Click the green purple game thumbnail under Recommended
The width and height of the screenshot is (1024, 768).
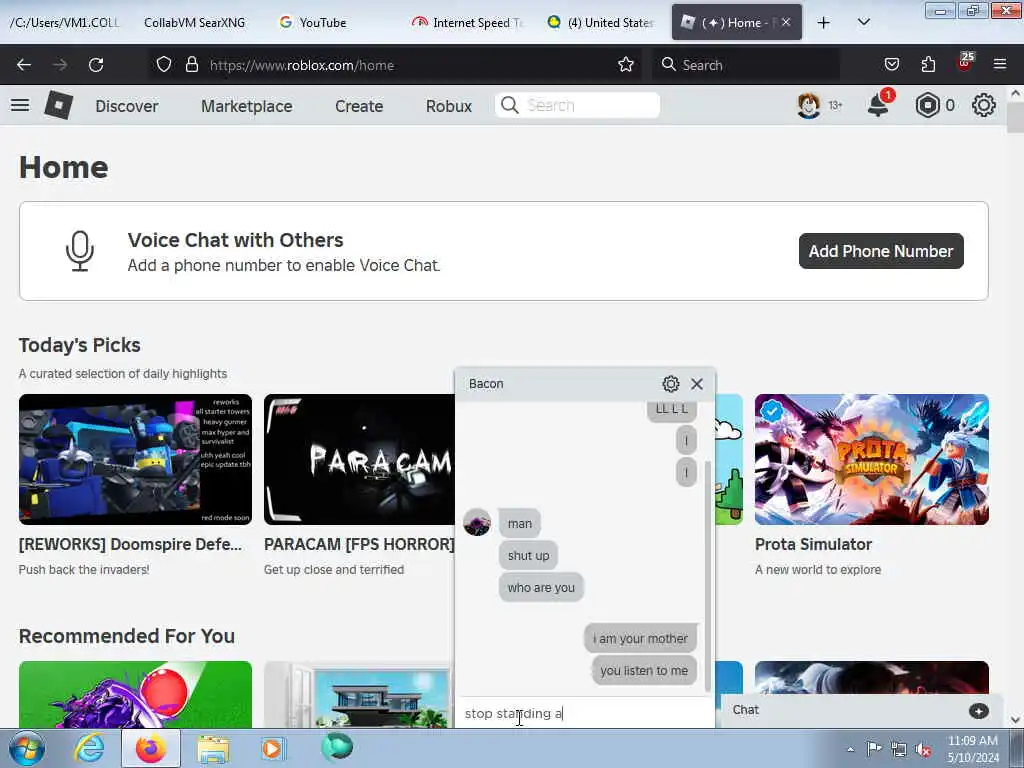[x=135, y=694]
